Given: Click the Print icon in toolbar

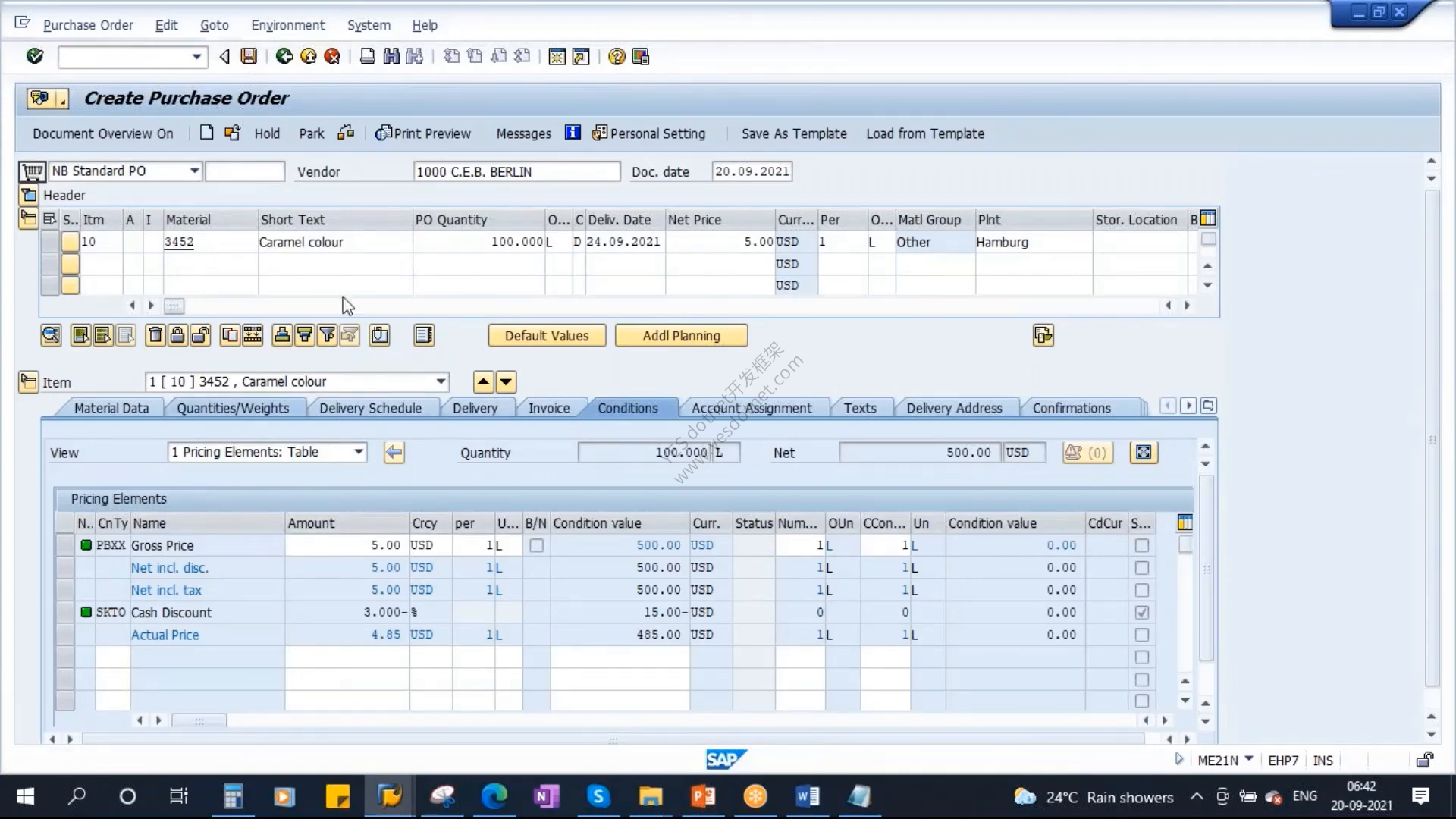Looking at the screenshot, I should (367, 56).
